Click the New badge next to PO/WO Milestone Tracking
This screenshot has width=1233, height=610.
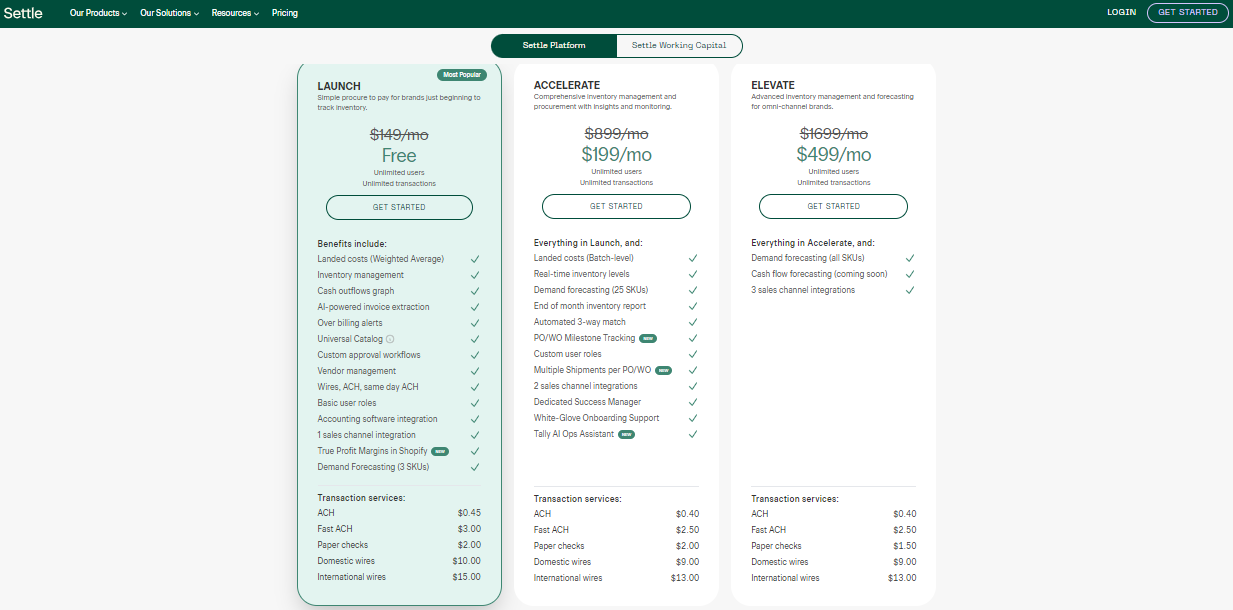(648, 338)
